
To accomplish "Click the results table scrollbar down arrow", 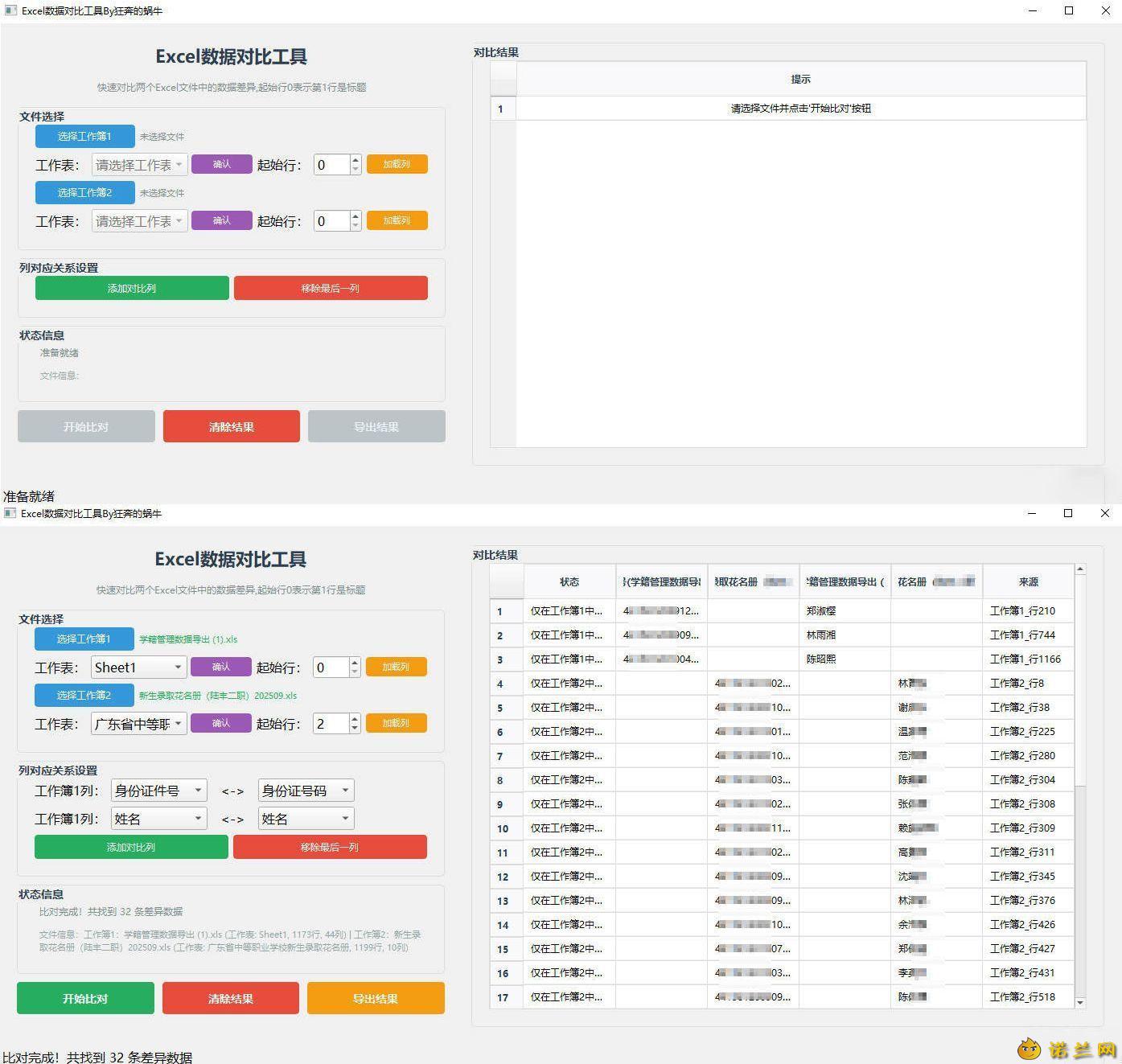I will [1080, 1003].
